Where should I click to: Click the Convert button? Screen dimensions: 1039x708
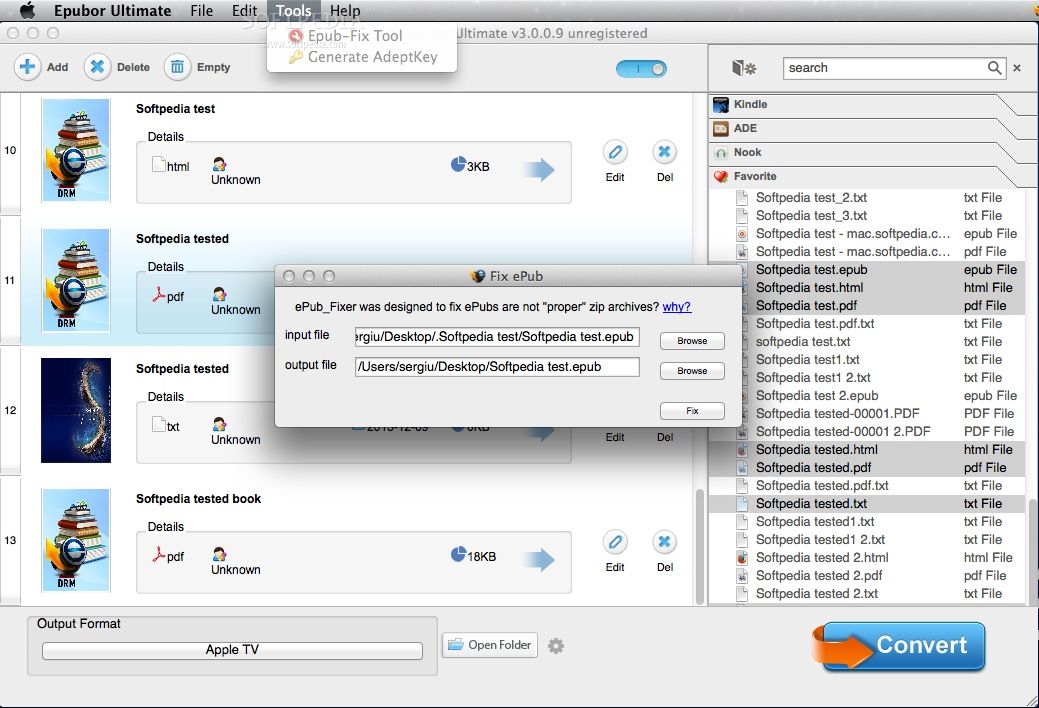coord(902,646)
